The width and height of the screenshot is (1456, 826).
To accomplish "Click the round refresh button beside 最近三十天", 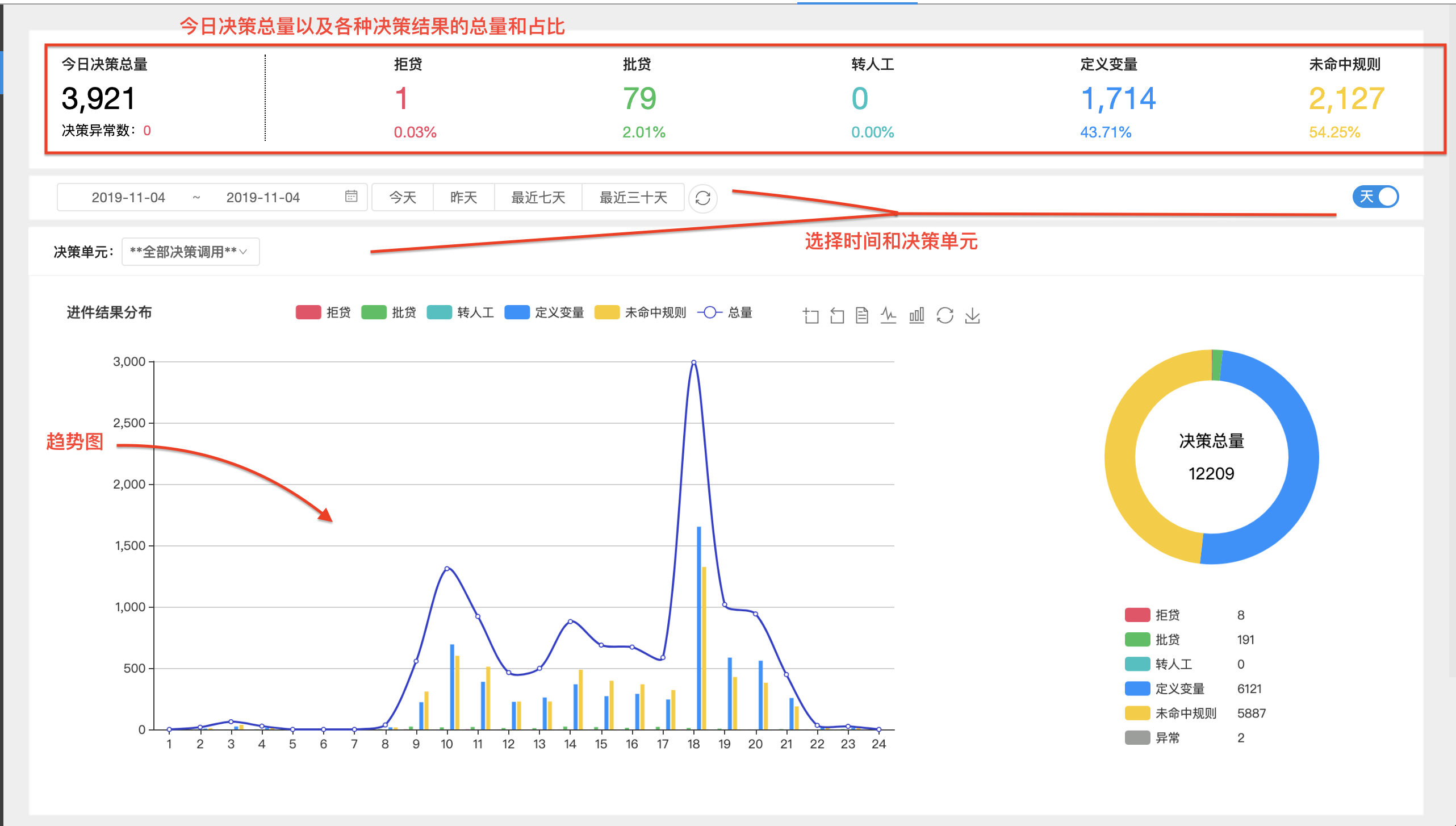I will [703, 198].
